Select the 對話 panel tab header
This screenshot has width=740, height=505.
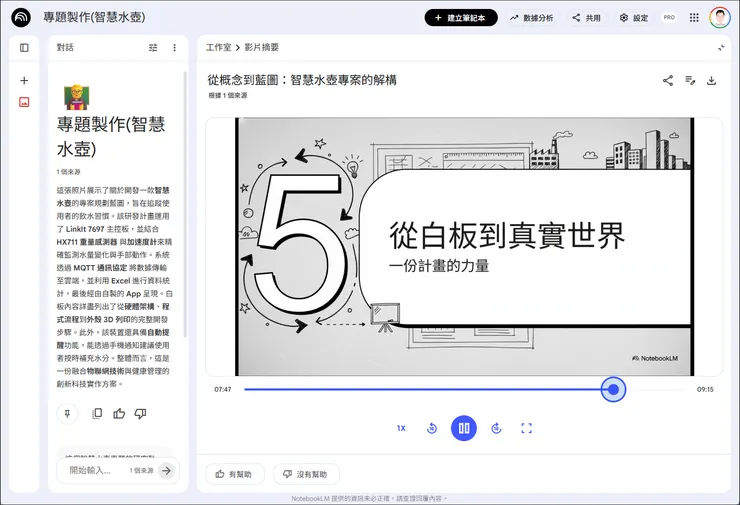pyautogui.click(x=65, y=47)
